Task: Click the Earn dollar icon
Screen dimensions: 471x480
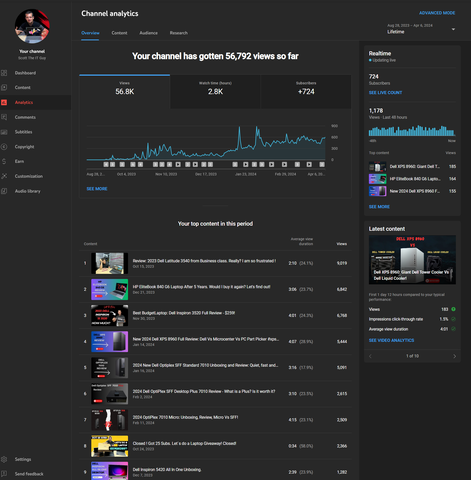Action: point(4,161)
